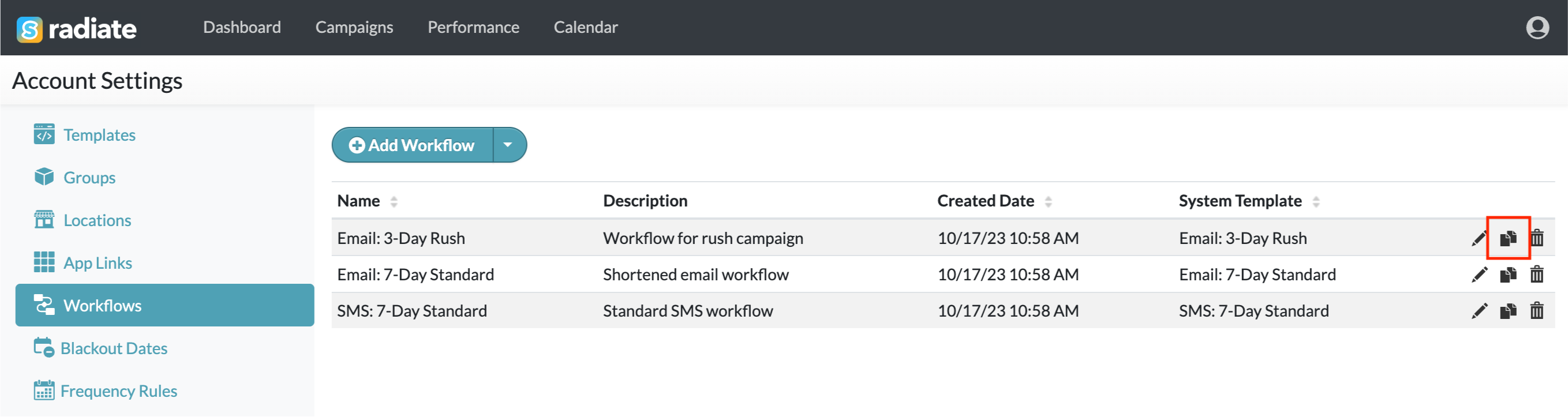Open the Dashboard tab
This screenshot has height=417, width=1568.
[x=242, y=27]
